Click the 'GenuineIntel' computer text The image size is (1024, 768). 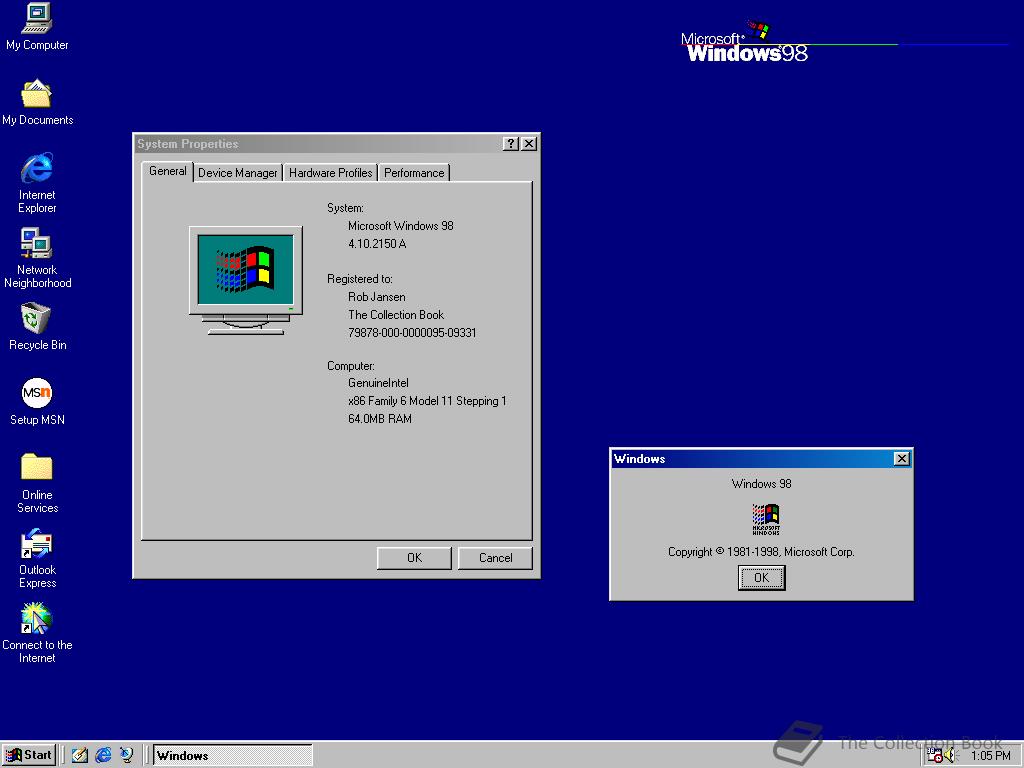click(x=378, y=383)
